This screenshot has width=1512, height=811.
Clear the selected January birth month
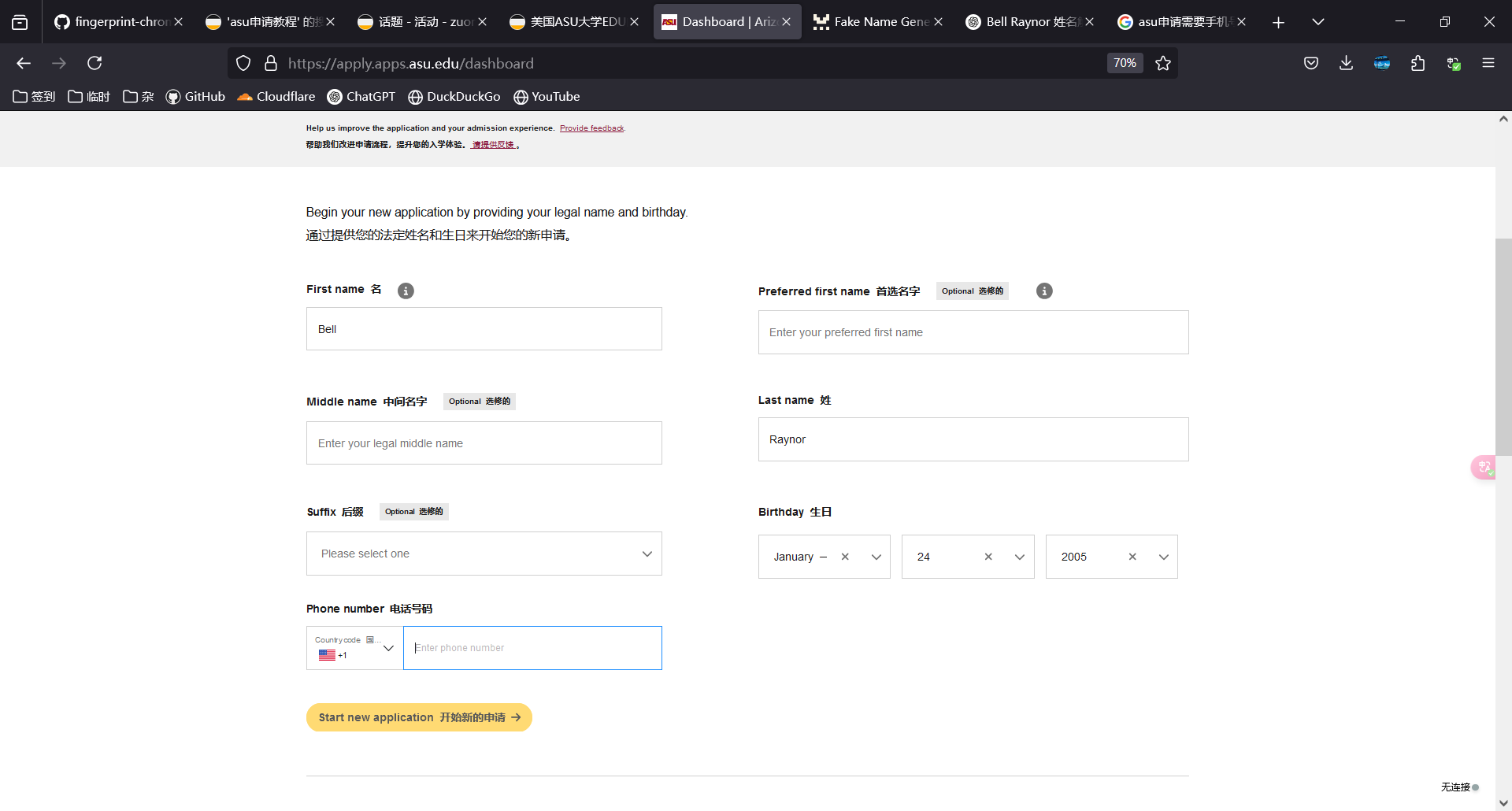coord(845,557)
